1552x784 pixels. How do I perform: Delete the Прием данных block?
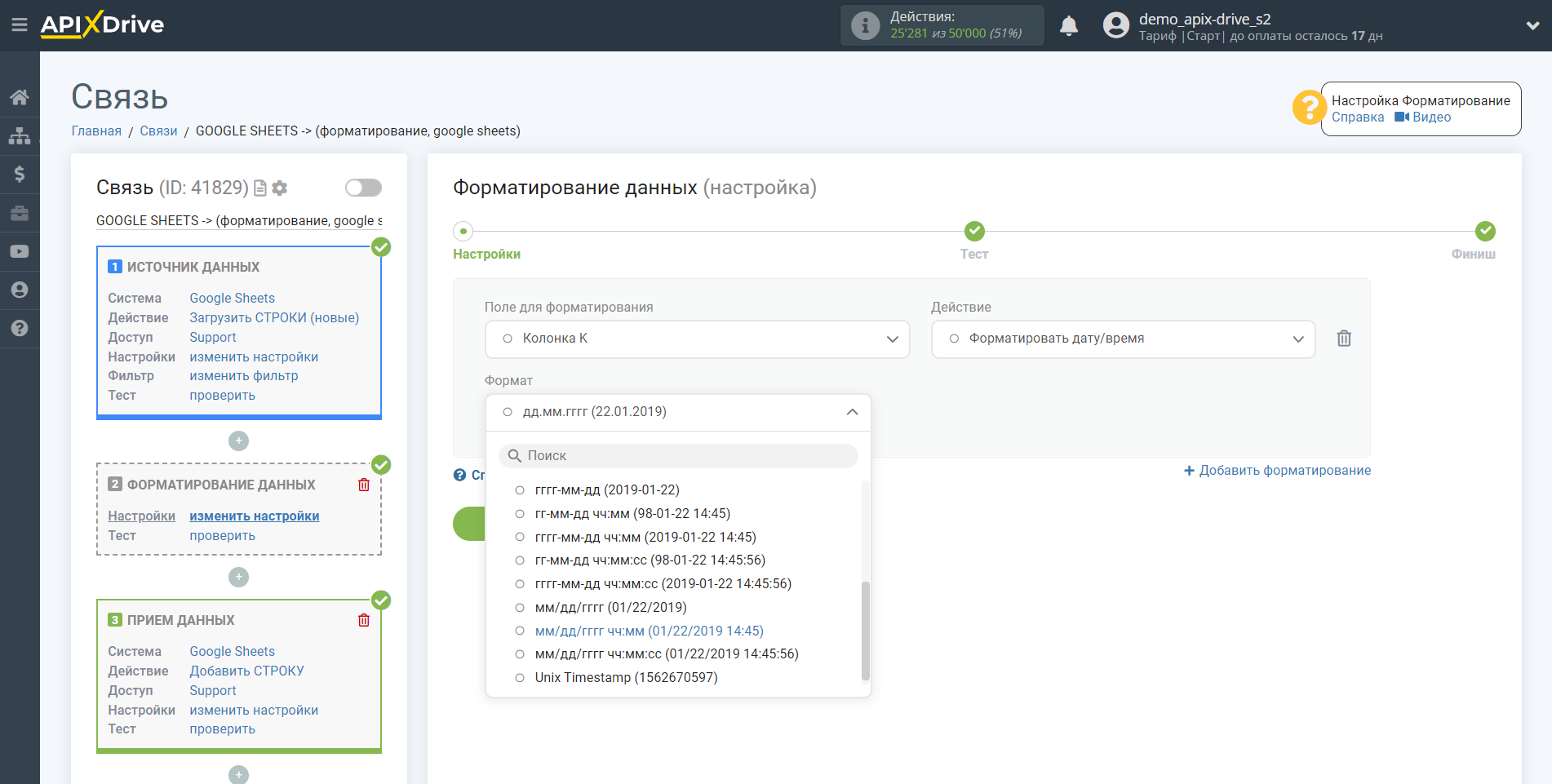(364, 620)
